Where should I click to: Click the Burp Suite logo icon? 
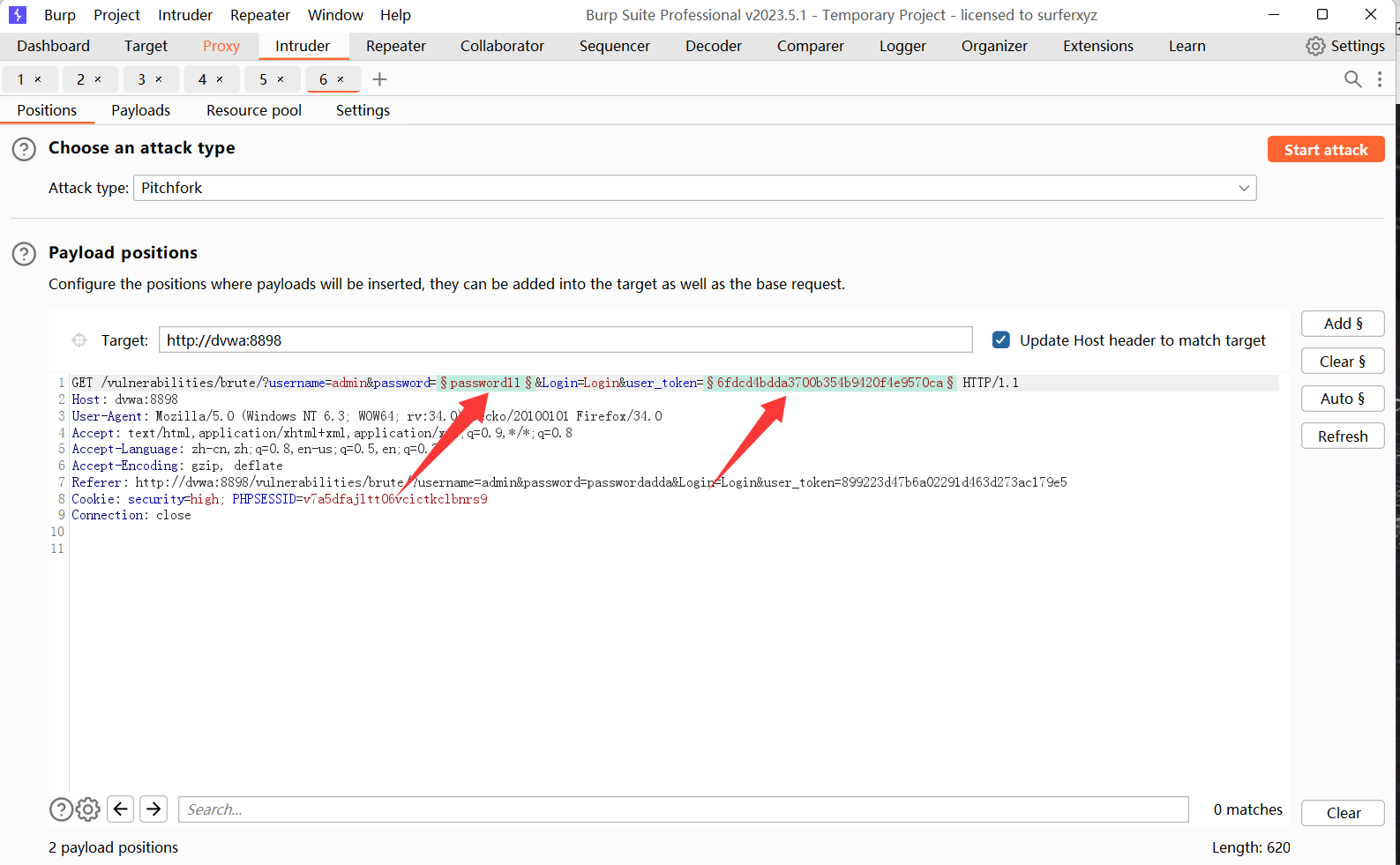pyautogui.click(x=18, y=15)
